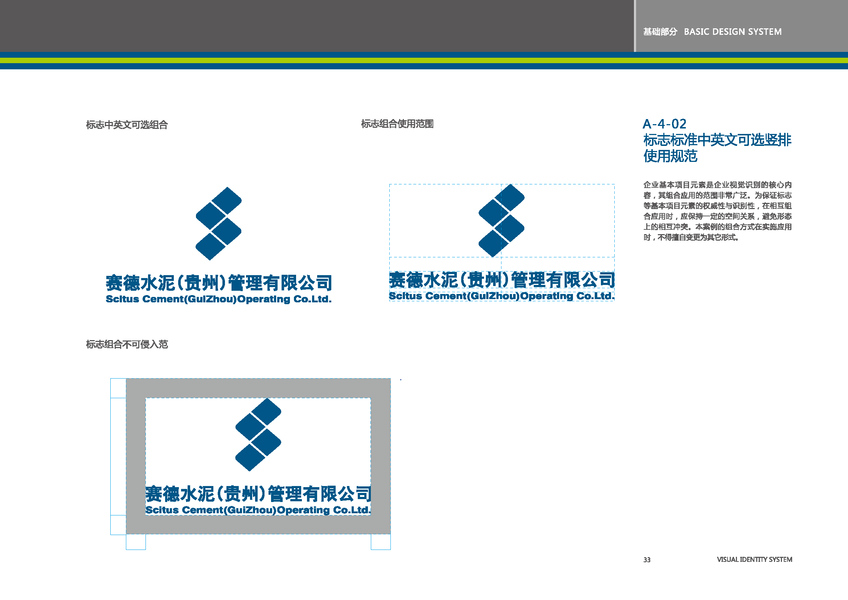
Task: Click the description paragraph starting "企业基本项目元素"
Action: pos(718,211)
